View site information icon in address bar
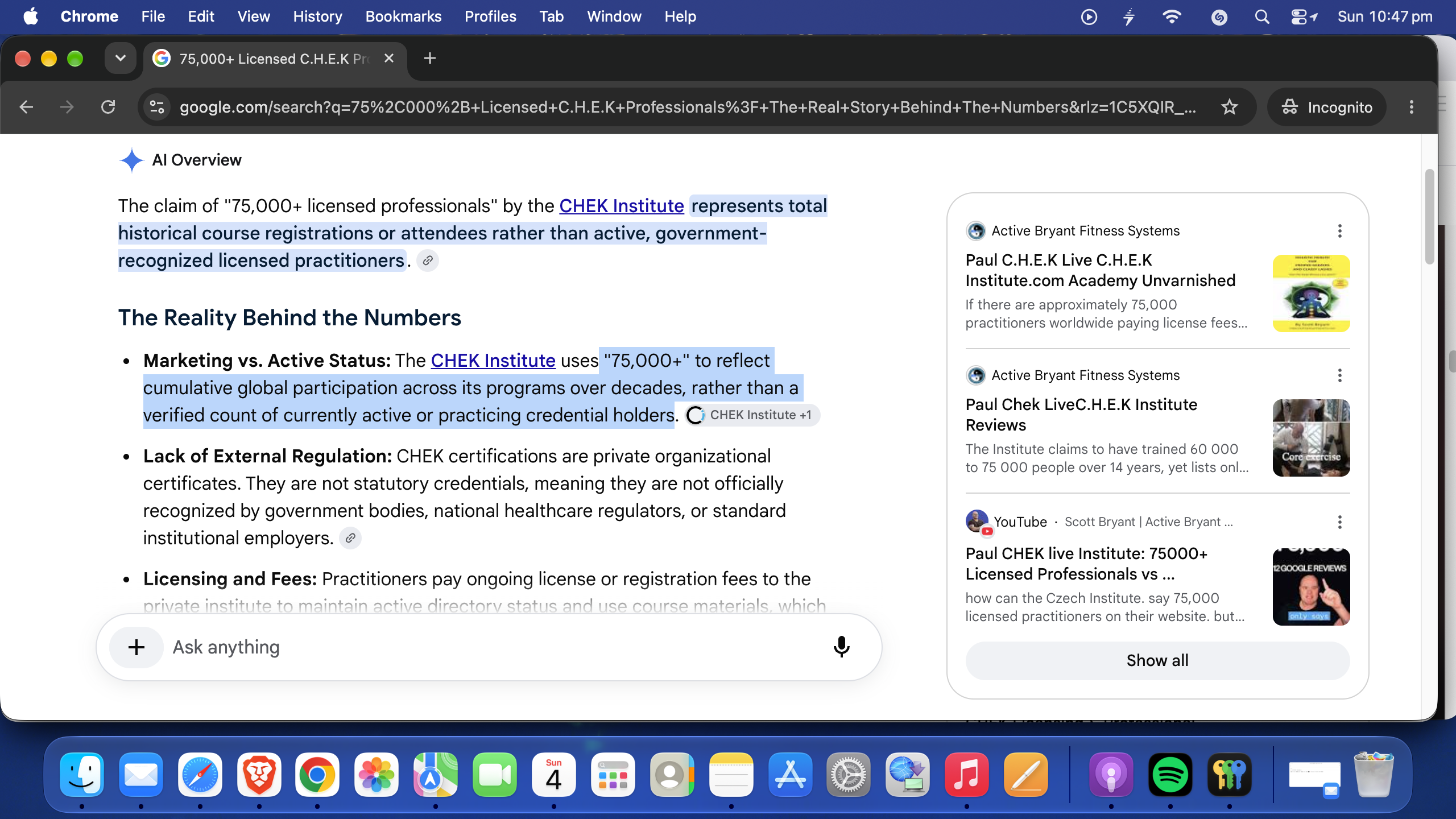 157,107
